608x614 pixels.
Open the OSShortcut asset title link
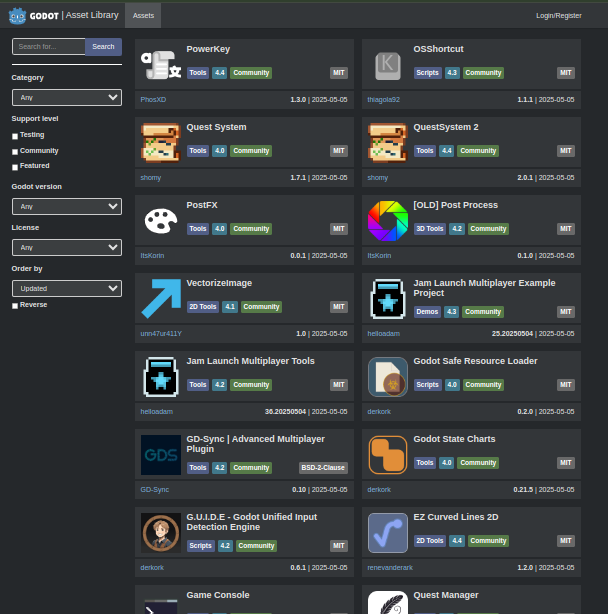tap(438, 49)
